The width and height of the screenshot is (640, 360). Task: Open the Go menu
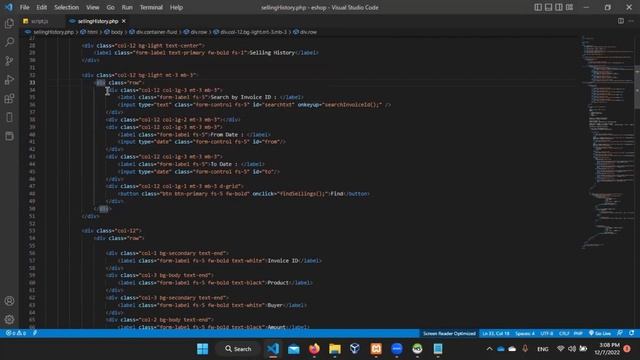pyautogui.click(x=110, y=7)
